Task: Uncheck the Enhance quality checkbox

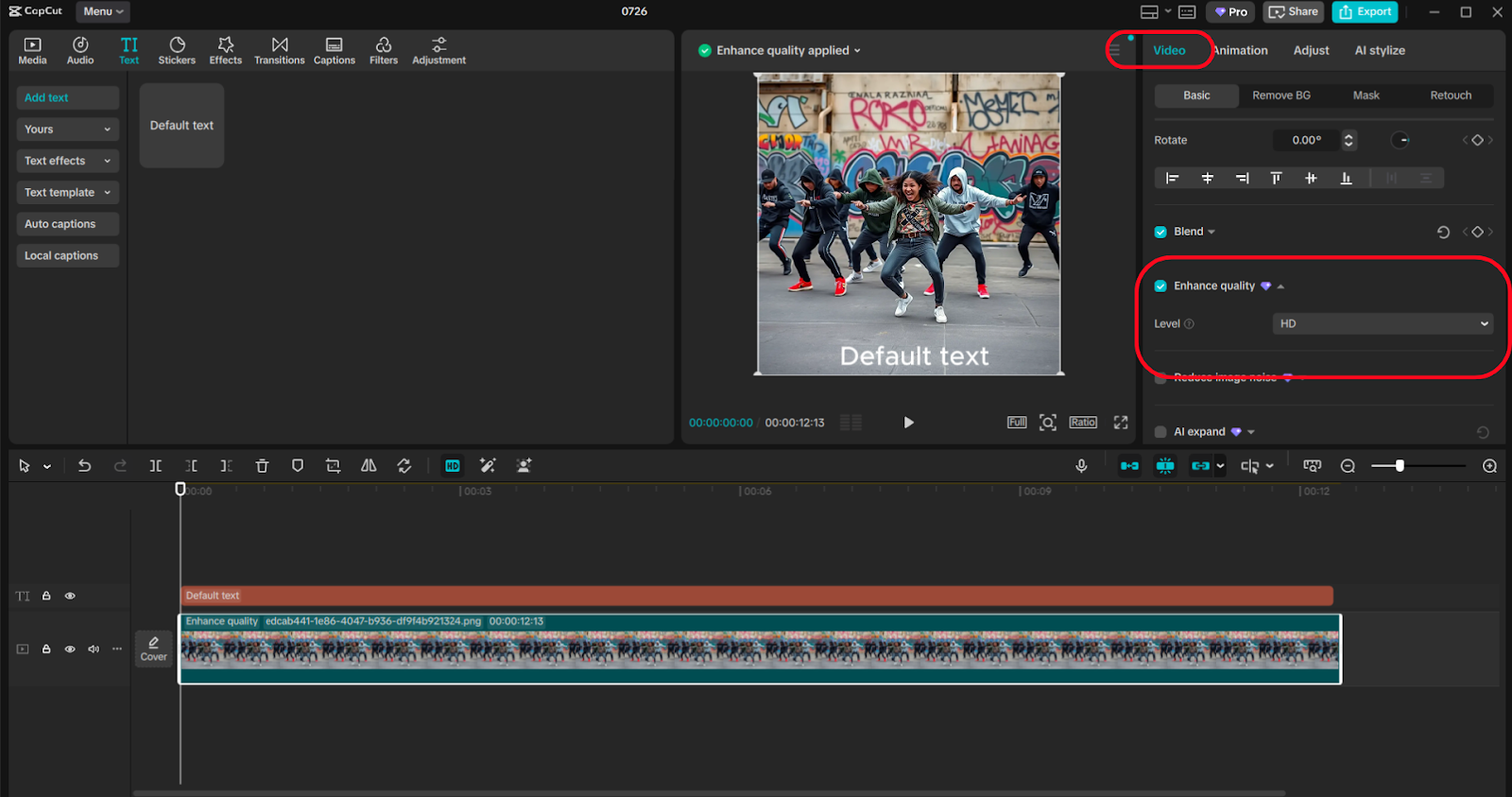Action: click(1160, 286)
